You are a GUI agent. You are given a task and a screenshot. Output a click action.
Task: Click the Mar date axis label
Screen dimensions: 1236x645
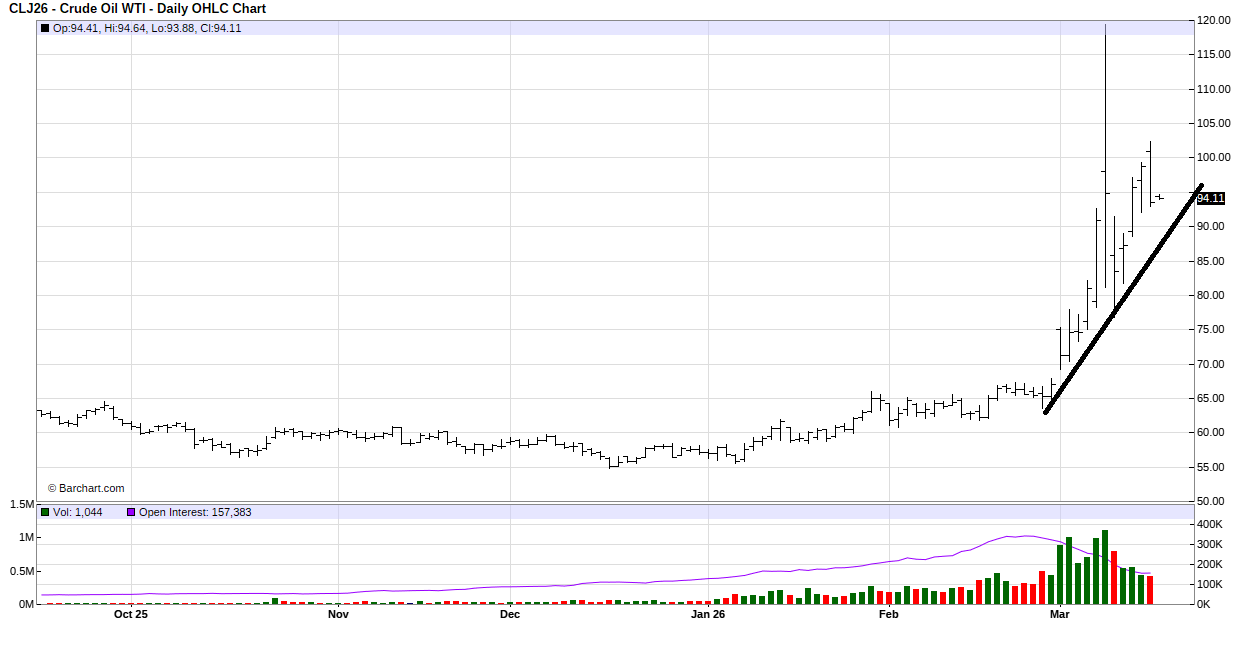1060,615
